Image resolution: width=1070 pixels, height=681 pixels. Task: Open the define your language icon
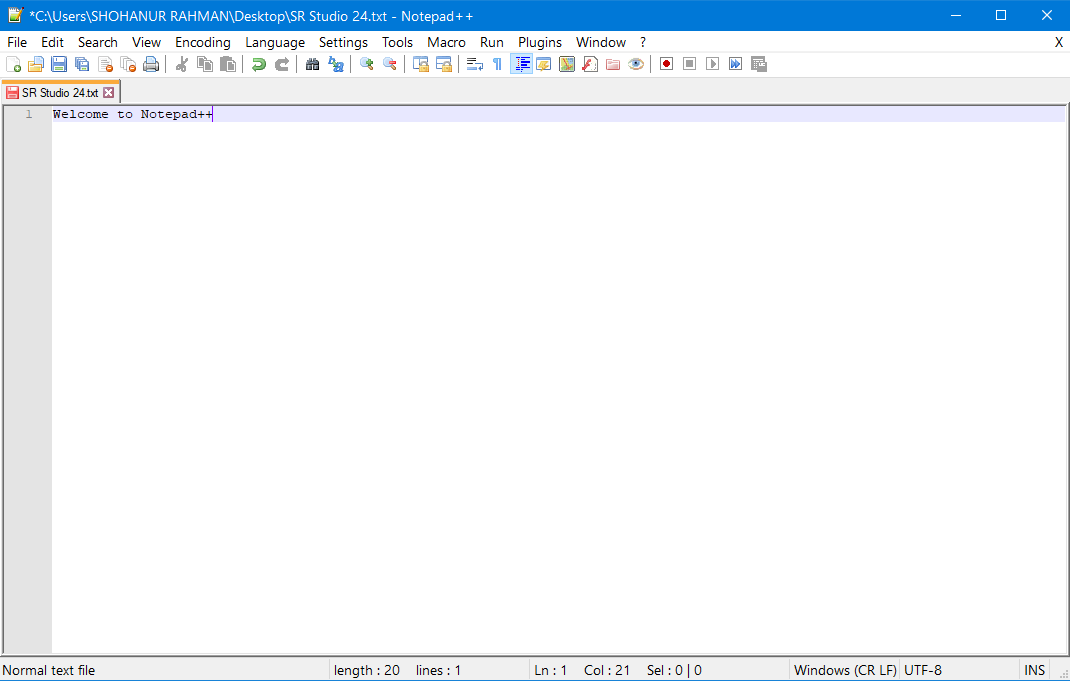(x=544, y=64)
